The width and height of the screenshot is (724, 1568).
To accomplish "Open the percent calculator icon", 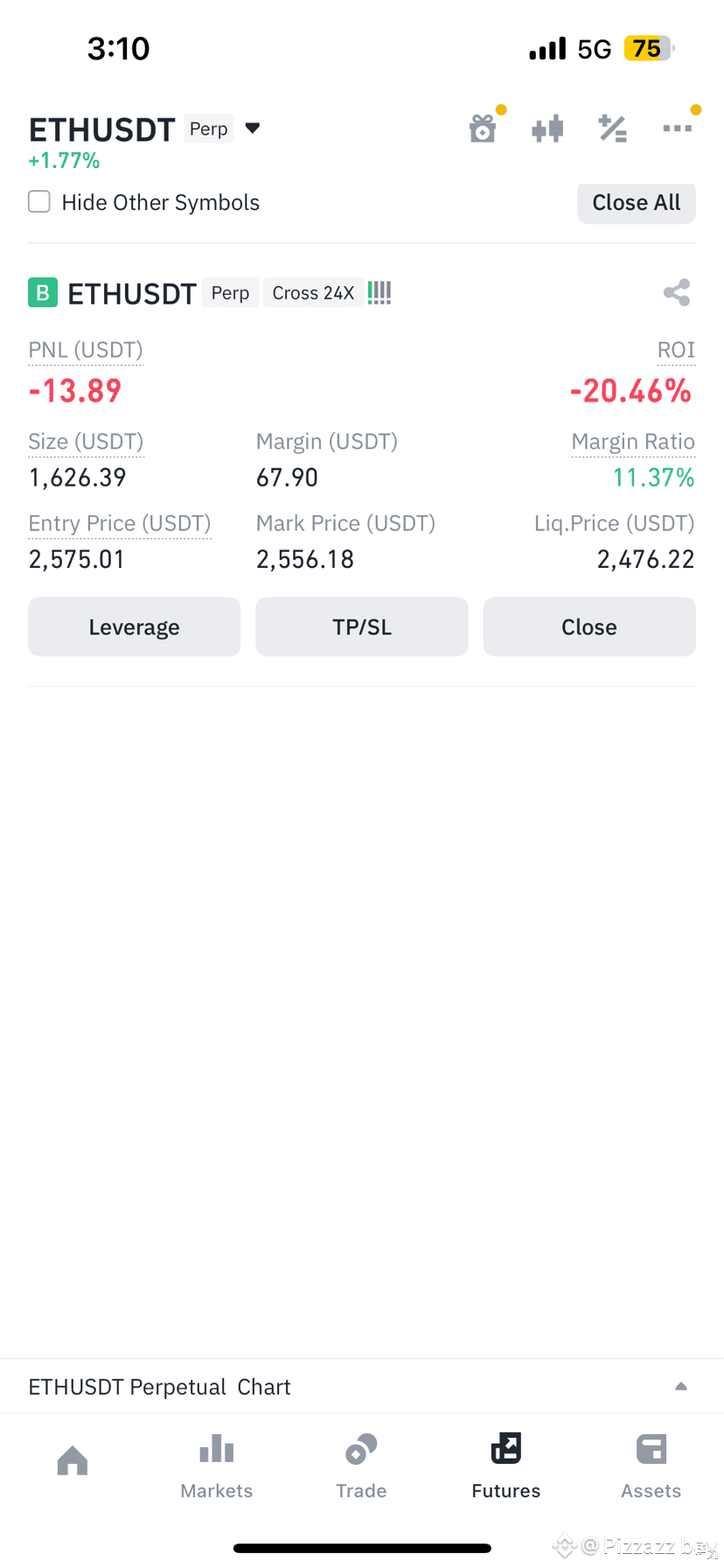I will (612, 129).
